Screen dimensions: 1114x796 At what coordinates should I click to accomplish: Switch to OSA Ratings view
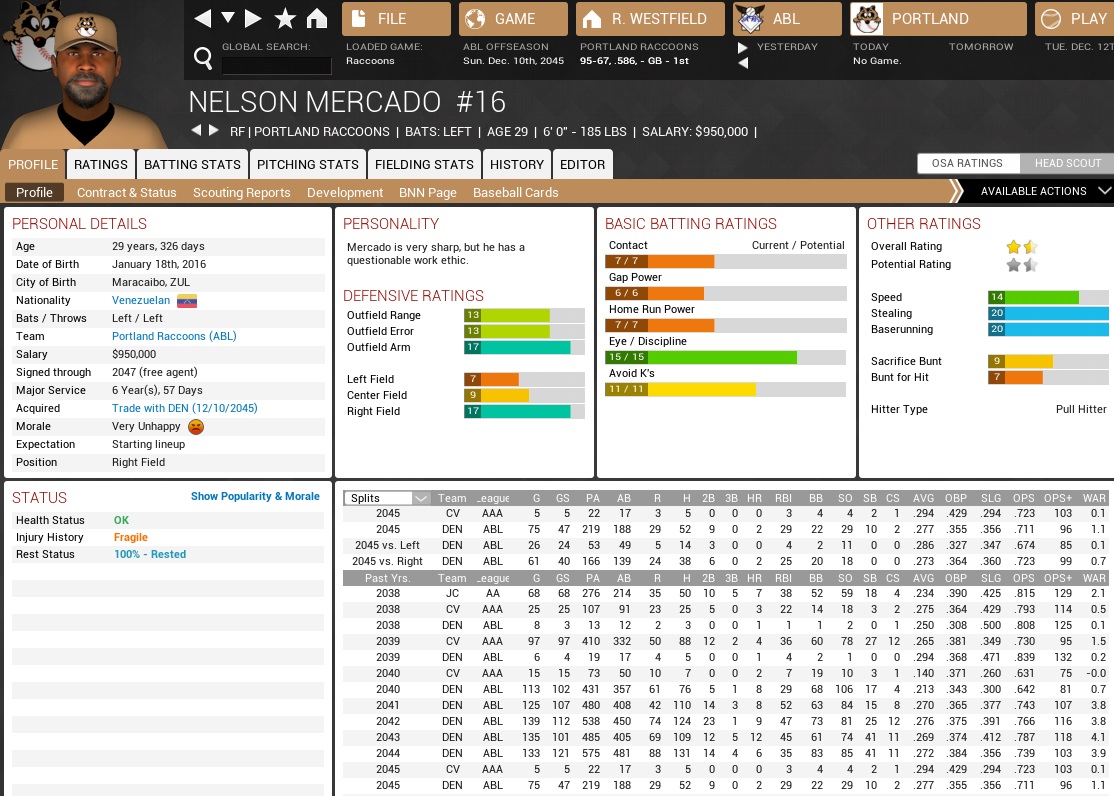coord(968,164)
